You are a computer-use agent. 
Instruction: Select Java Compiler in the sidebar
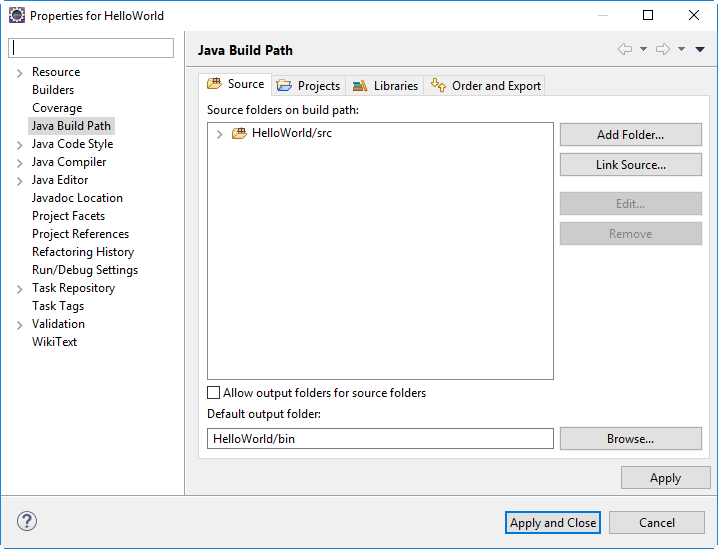(x=69, y=162)
